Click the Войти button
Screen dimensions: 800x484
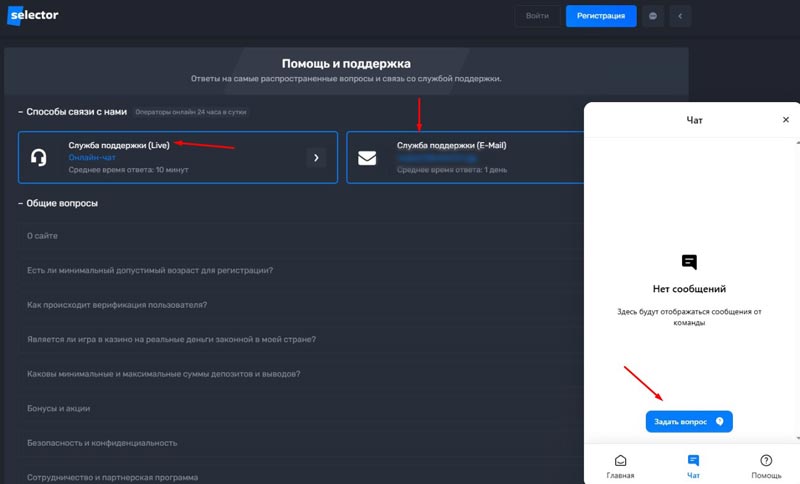point(537,16)
